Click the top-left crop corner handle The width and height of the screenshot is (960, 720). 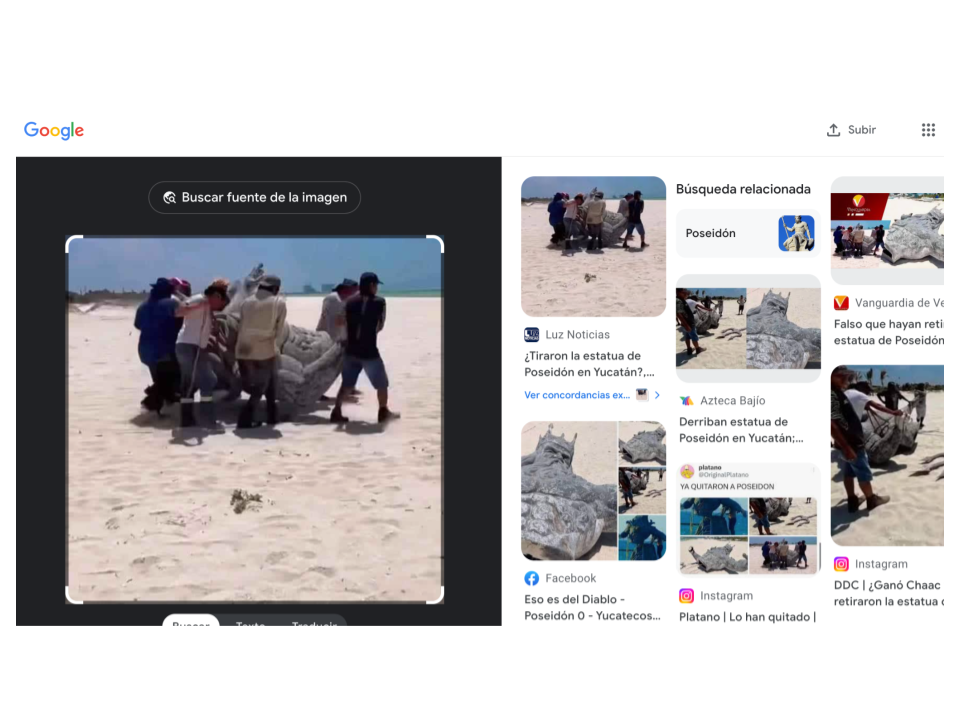click(x=70, y=241)
